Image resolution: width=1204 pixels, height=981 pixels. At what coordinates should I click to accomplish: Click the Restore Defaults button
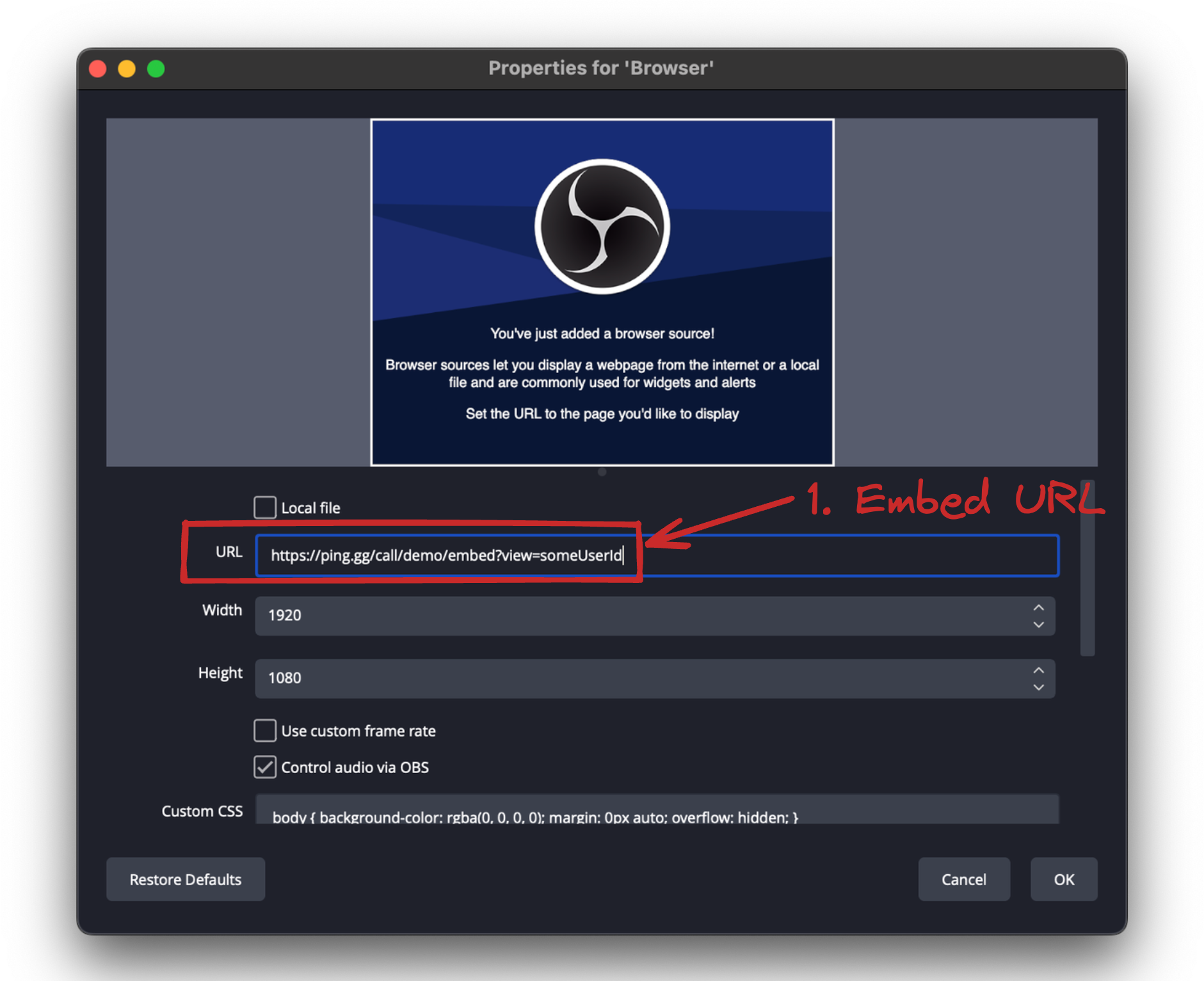186,879
